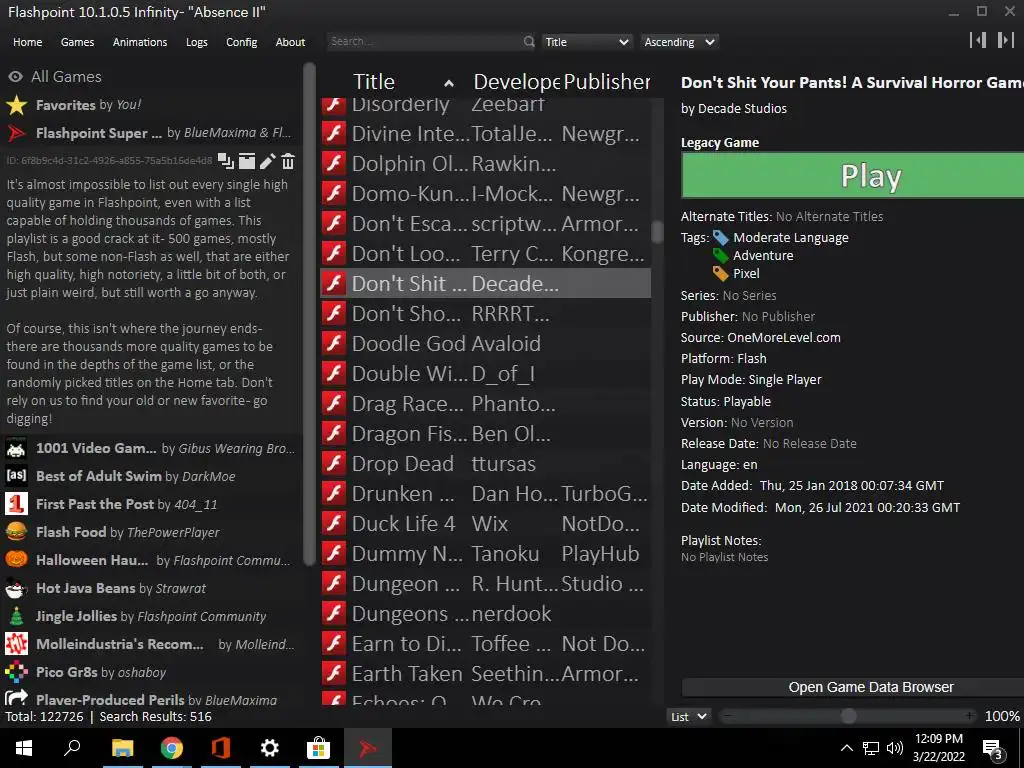
Task: Open Microsoft Store from the taskbar
Action: pyautogui.click(x=318, y=748)
